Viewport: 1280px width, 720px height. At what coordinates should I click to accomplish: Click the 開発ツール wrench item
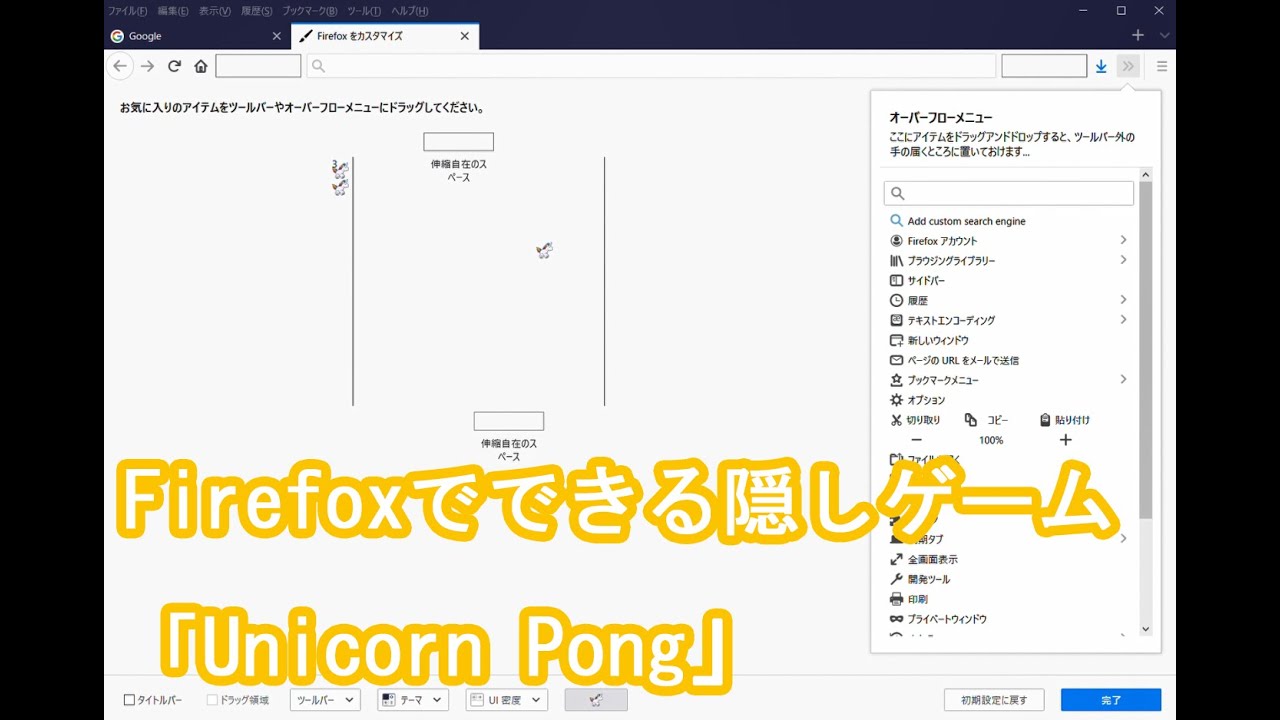pos(1008,579)
